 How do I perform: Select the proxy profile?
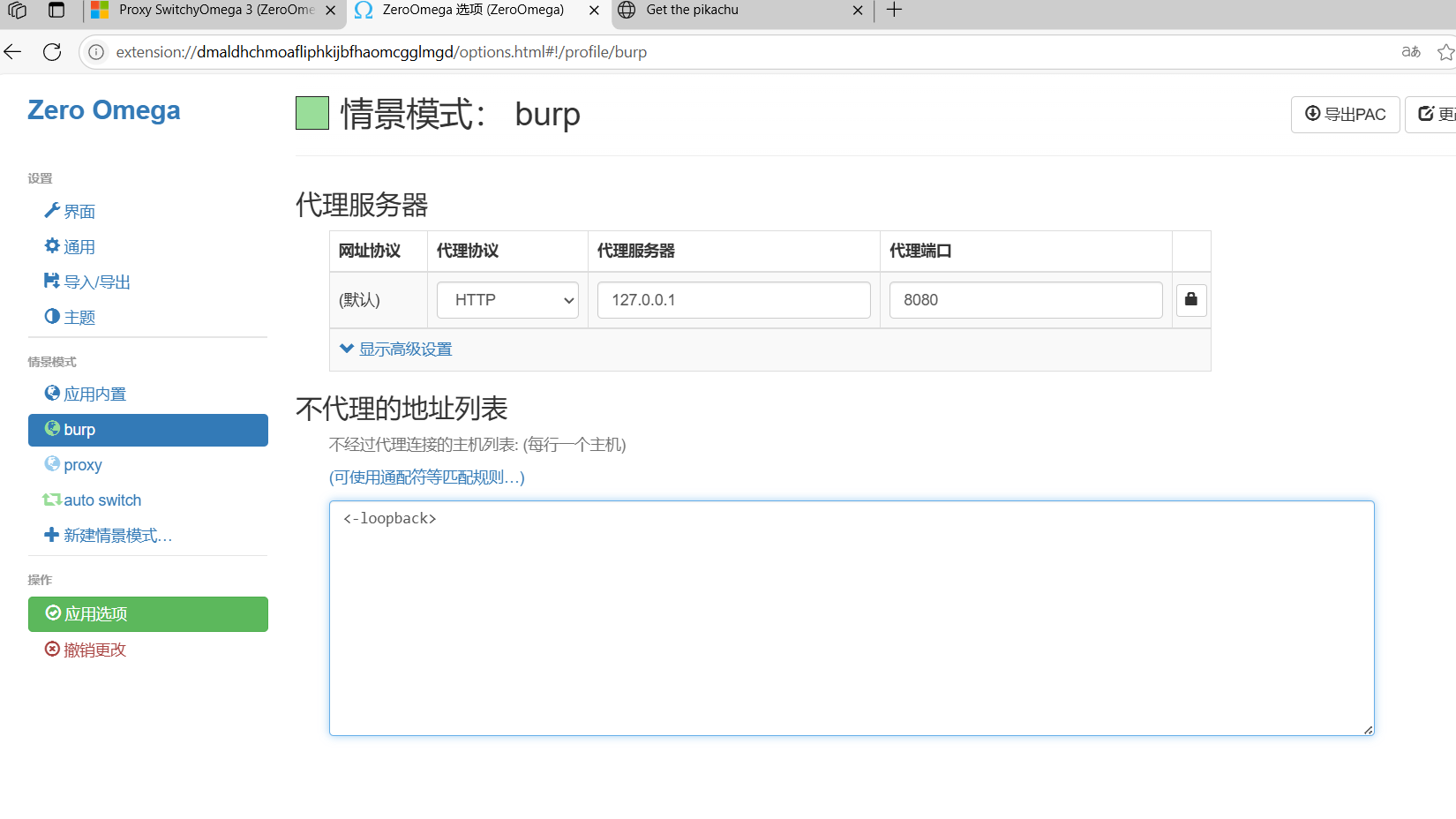coord(73,465)
